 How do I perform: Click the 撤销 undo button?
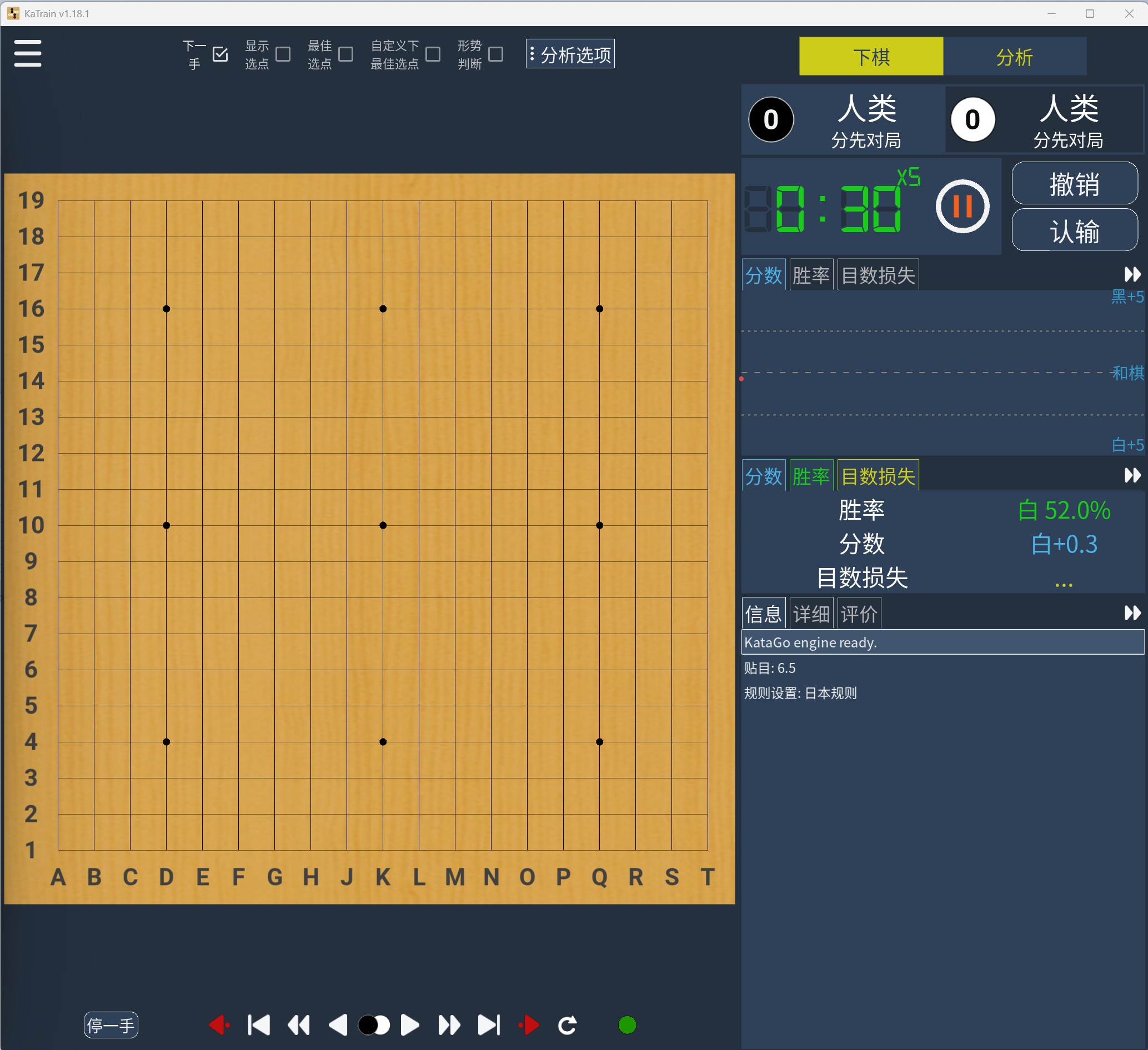pyautogui.click(x=1075, y=183)
